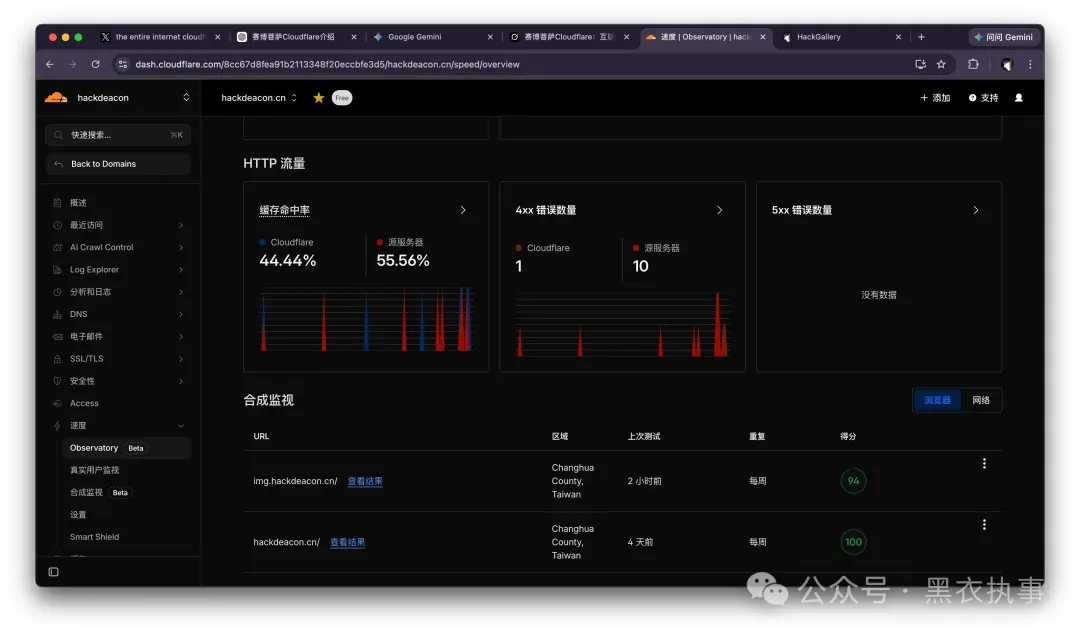Click browser forward arrow

72,64
